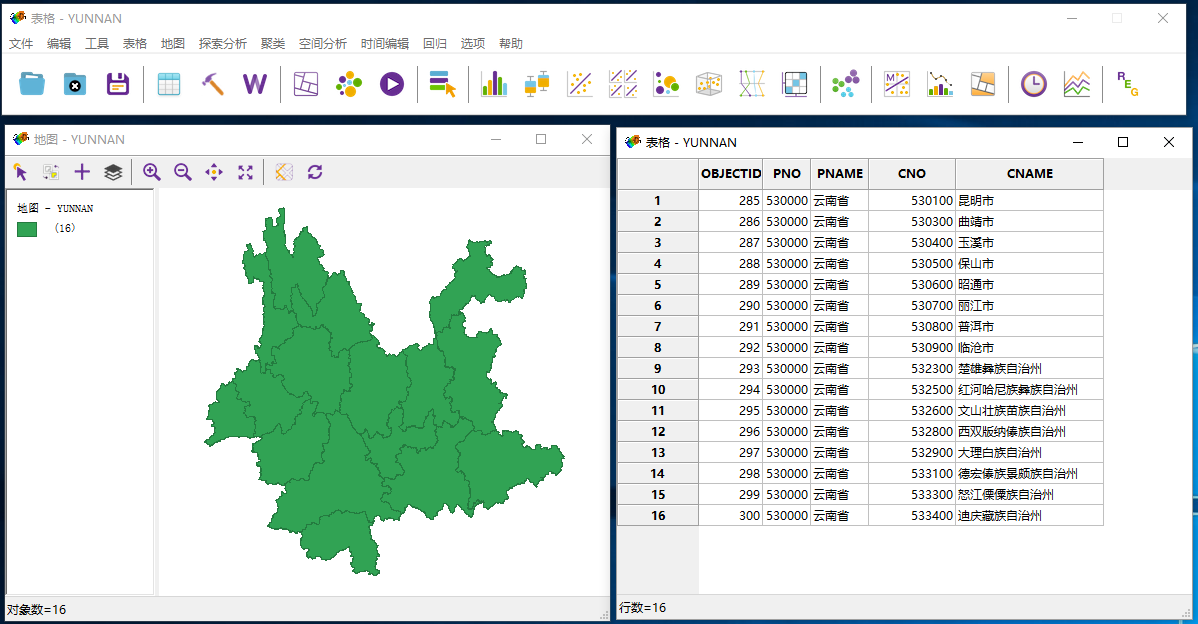Click the Regression (REG) icon
1198x624 pixels.
[1128, 84]
